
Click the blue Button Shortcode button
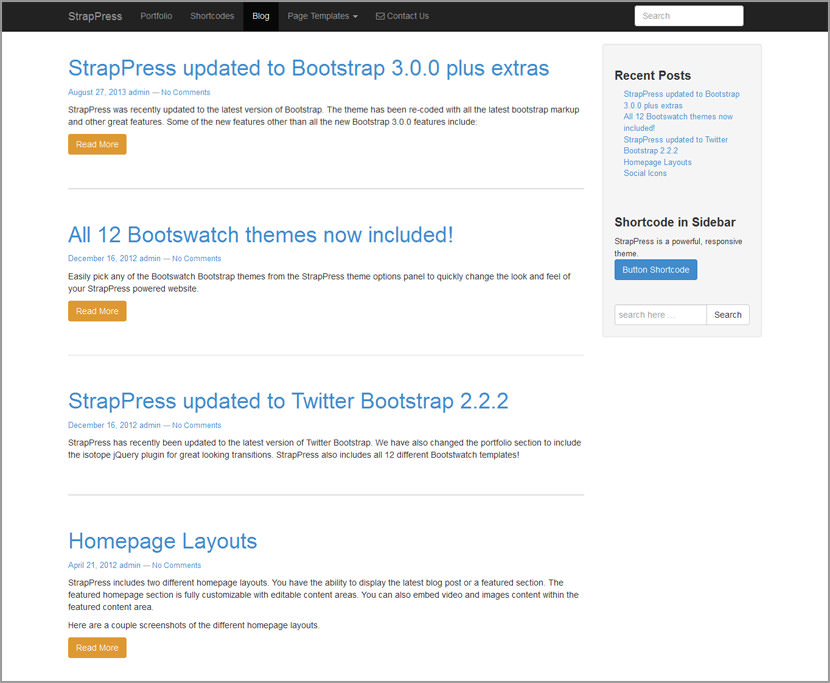point(655,269)
